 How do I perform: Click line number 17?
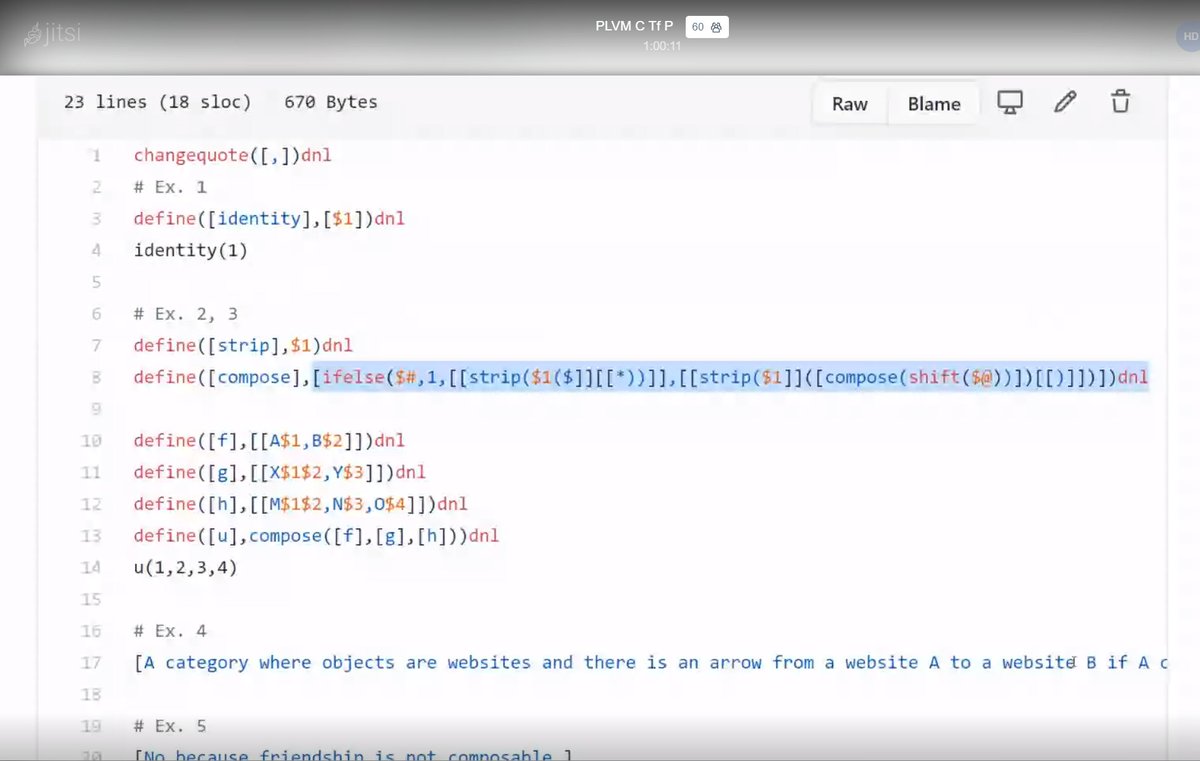point(92,662)
